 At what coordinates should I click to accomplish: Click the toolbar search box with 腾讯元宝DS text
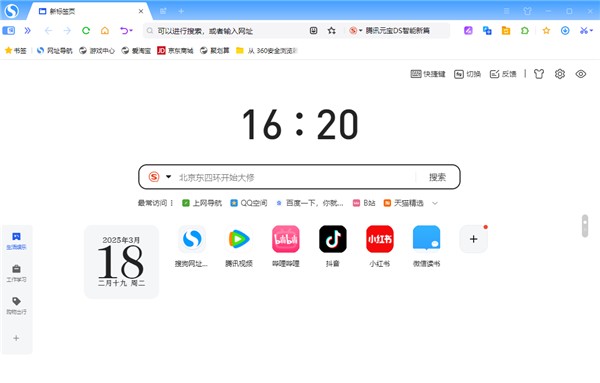tap(398, 31)
